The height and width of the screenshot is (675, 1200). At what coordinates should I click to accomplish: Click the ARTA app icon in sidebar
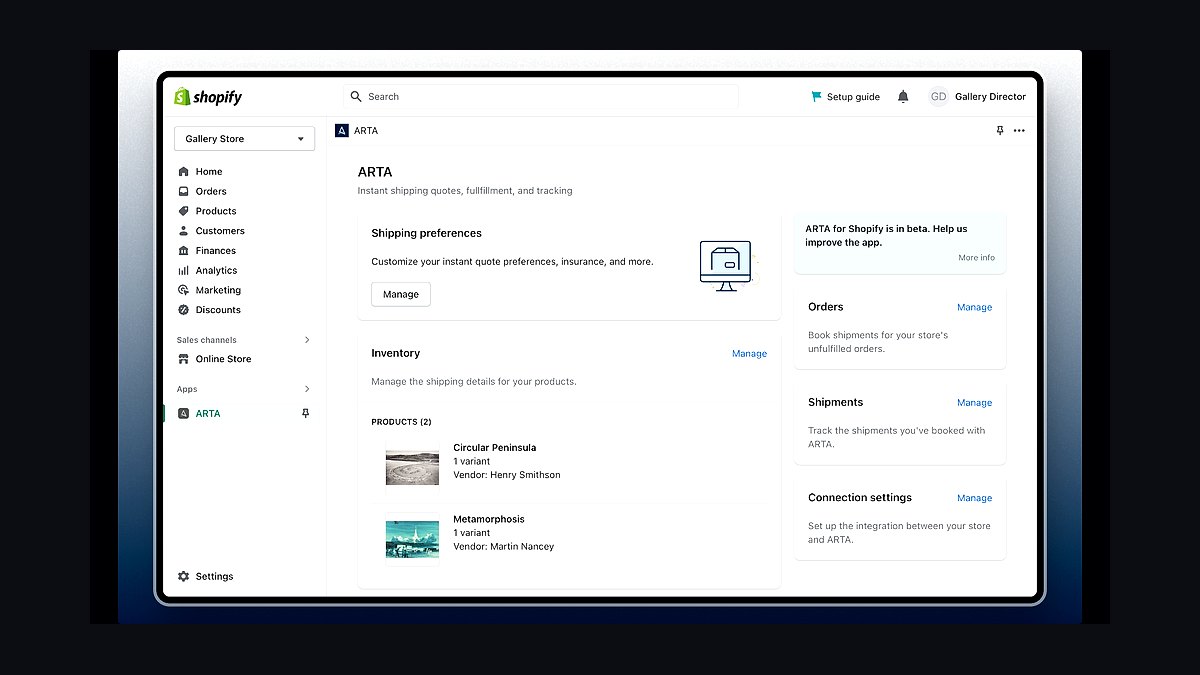coord(183,414)
